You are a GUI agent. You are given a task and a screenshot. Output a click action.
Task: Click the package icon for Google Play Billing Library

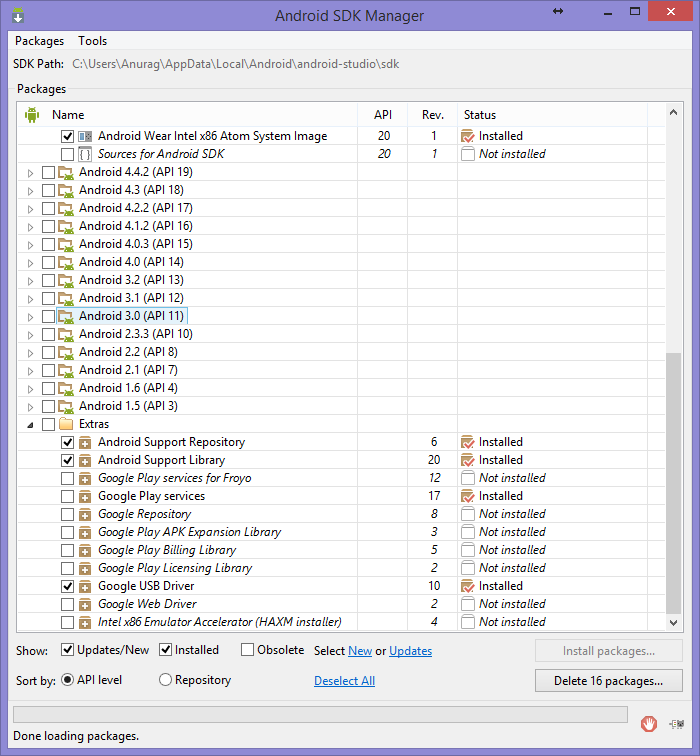(x=85, y=550)
